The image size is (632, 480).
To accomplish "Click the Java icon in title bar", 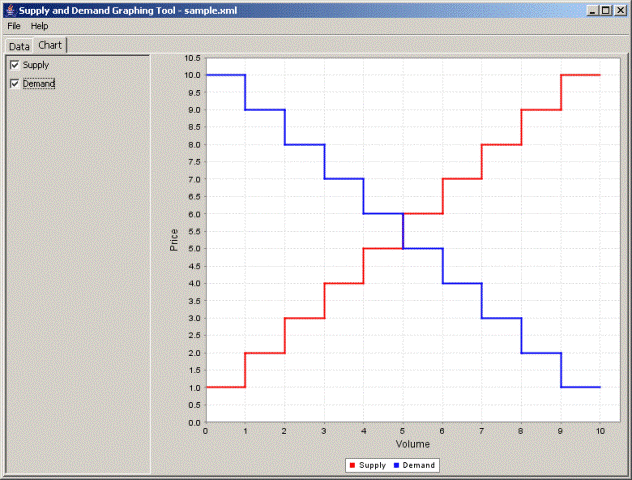I will coord(10,10).
